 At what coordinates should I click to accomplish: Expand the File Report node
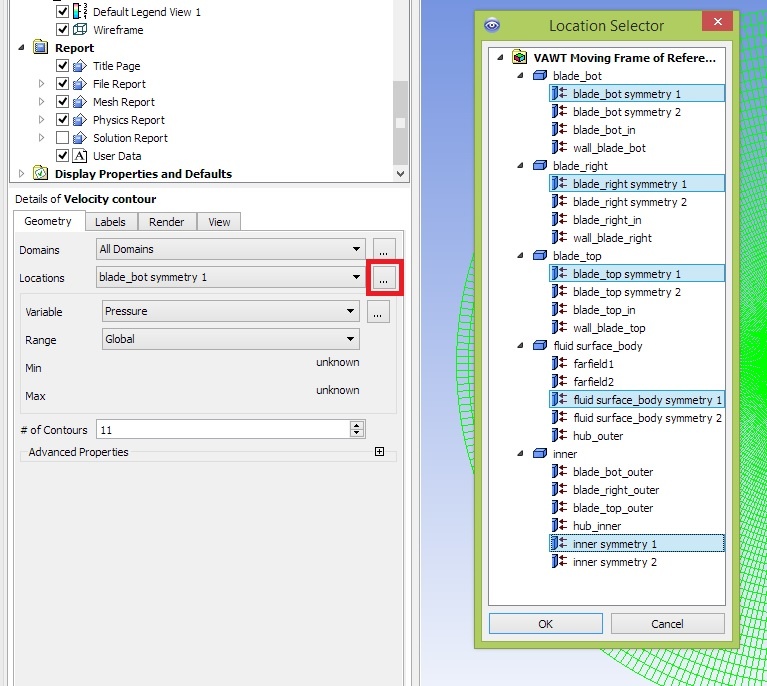(42, 84)
